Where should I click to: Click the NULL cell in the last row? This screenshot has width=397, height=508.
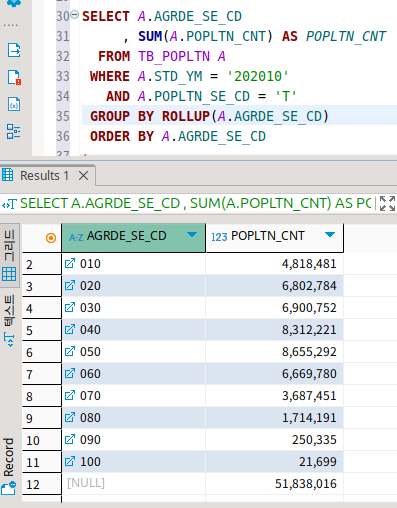(134, 483)
